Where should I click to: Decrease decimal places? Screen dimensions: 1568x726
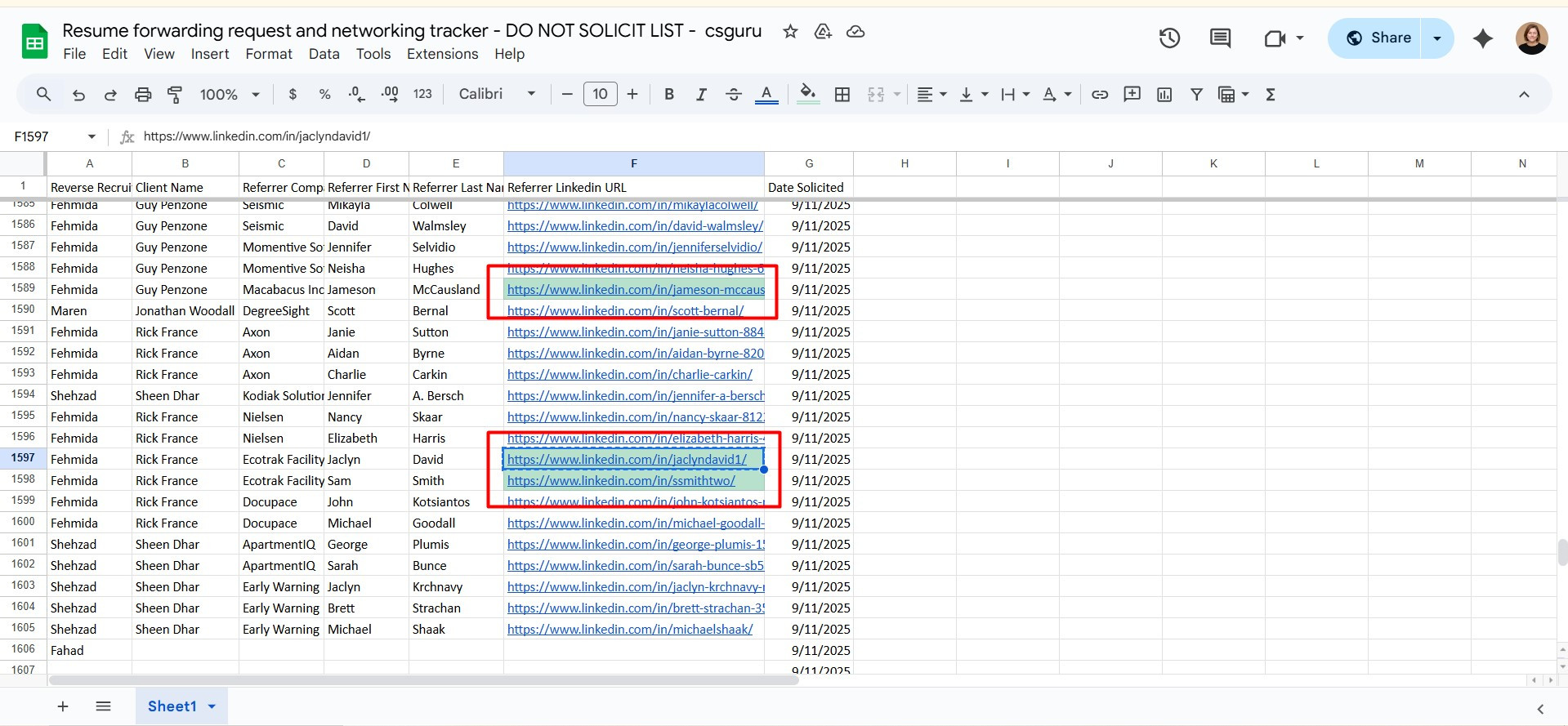pos(356,94)
